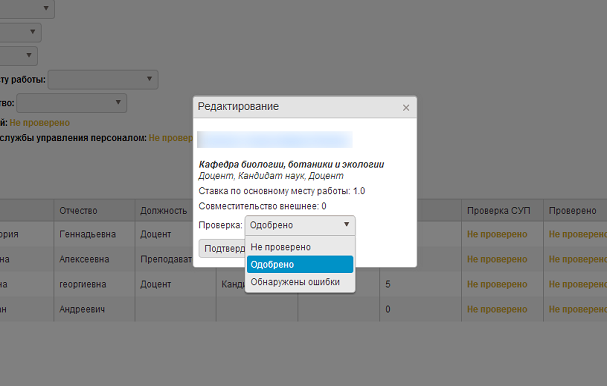The image size is (608, 387).
Task: Choose Одобрено in the dropdown list
Action: 300,264
